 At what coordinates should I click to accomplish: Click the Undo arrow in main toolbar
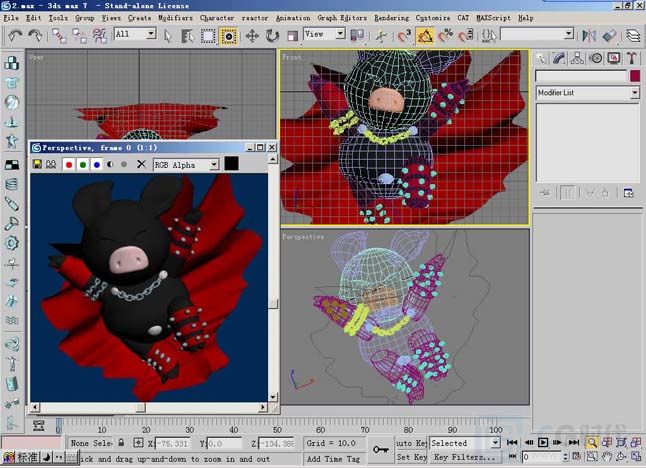pyautogui.click(x=15, y=36)
